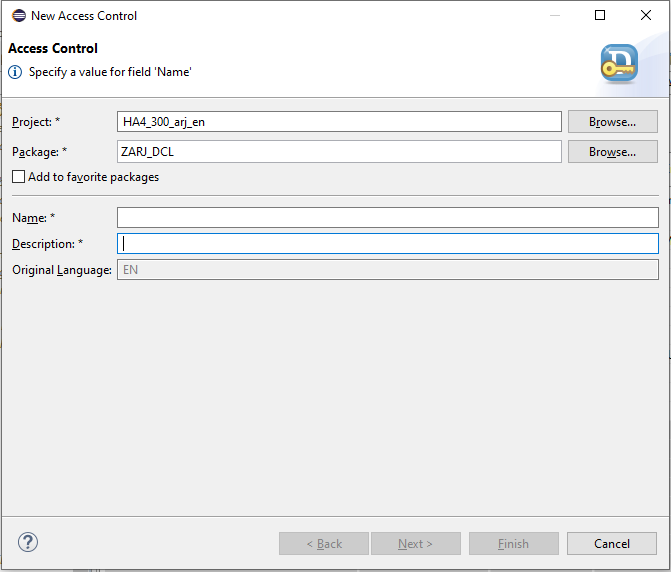Image resolution: width=671 pixels, height=572 pixels.
Task: Maximize the New Access Control window
Action: [x=600, y=15]
